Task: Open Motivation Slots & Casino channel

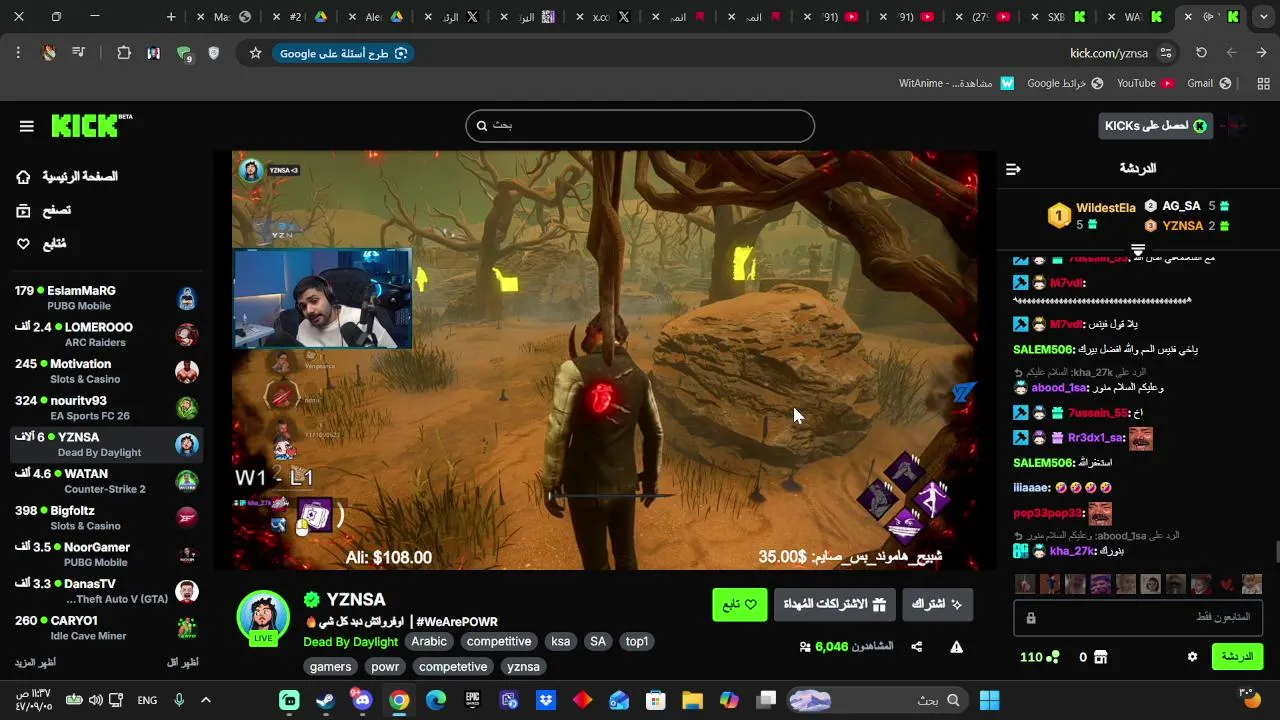Action: click(x=107, y=371)
